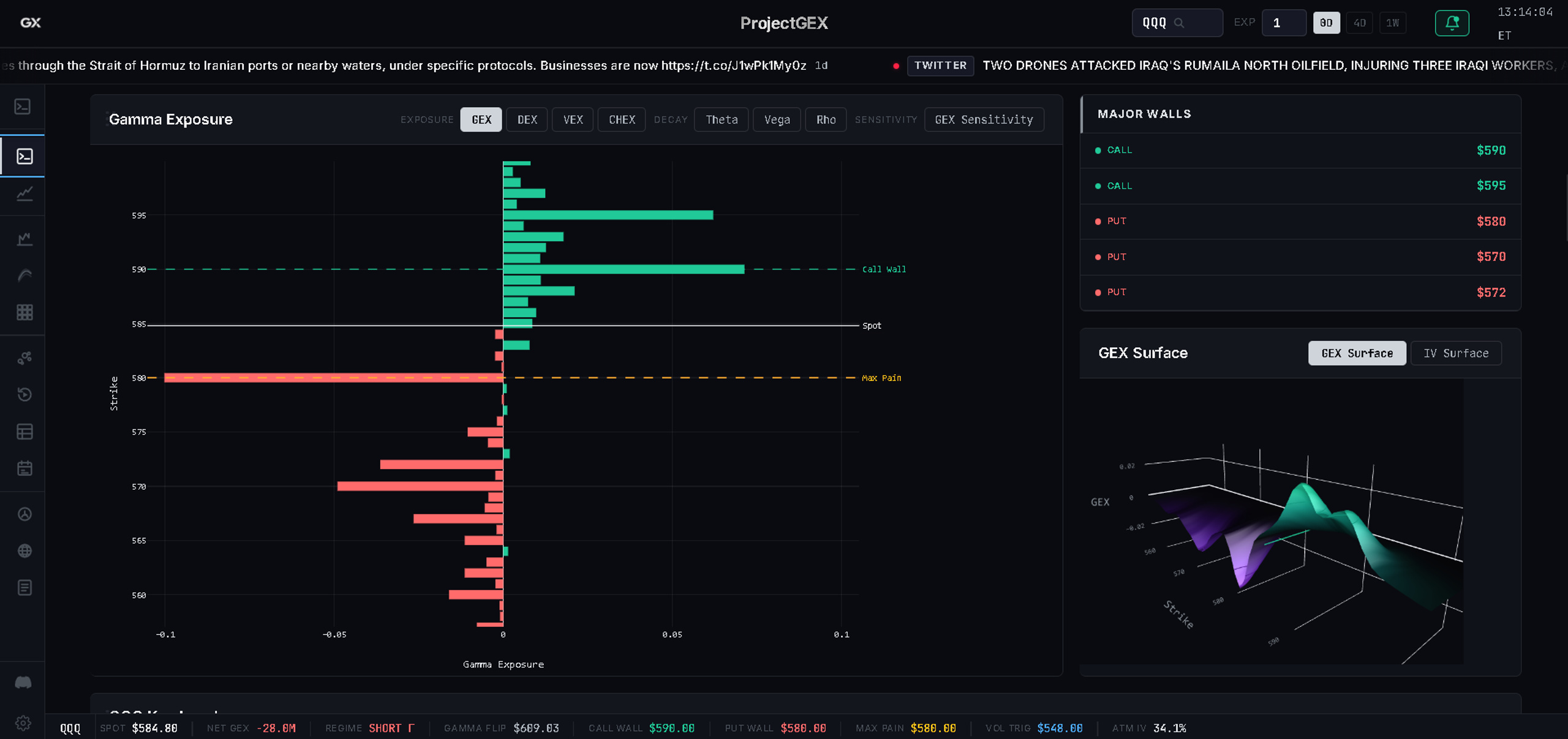Click the GX logo icon

click(x=30, y=23)
